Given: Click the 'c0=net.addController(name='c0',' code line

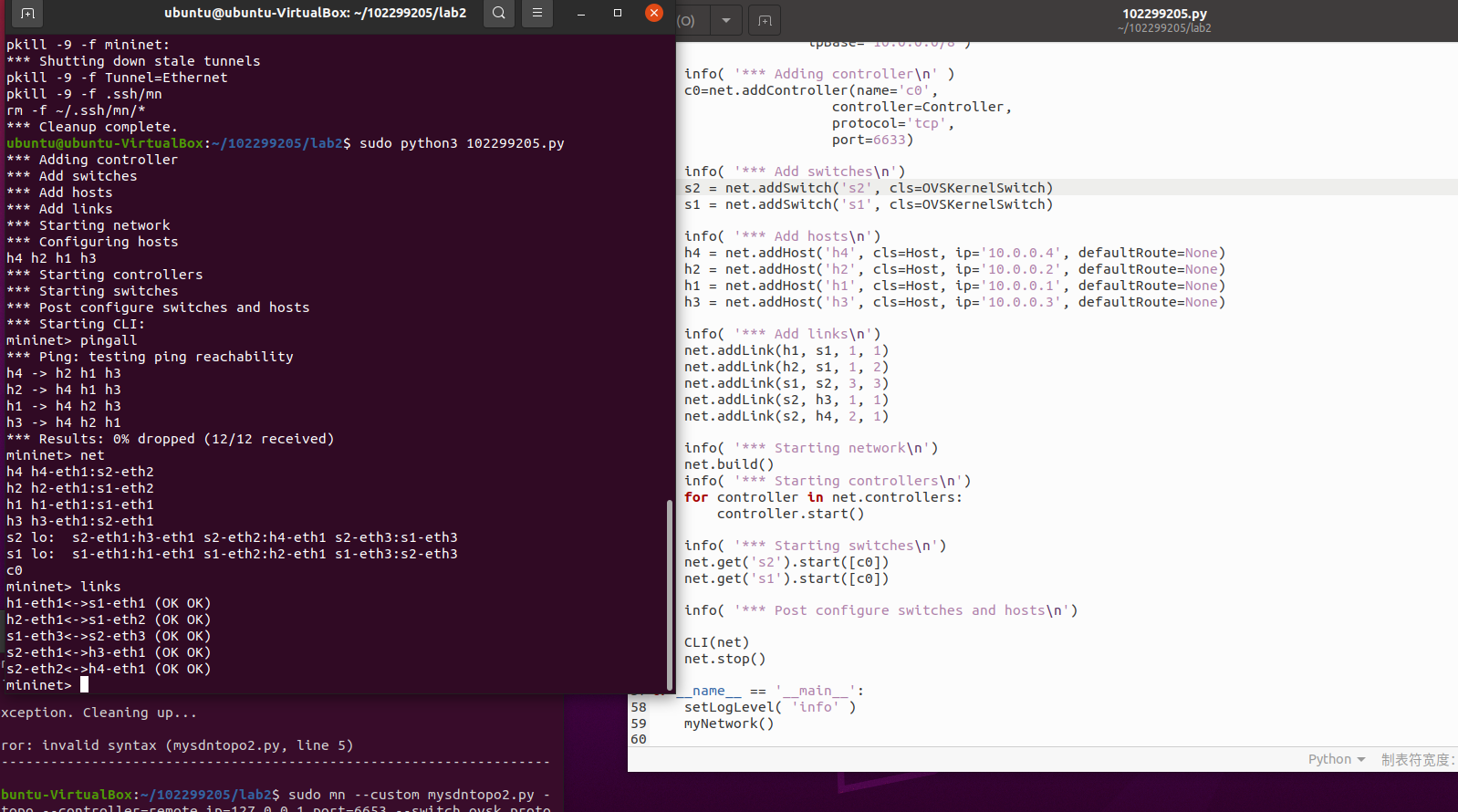Looking at the screenshot, I should tap(811, 90).
